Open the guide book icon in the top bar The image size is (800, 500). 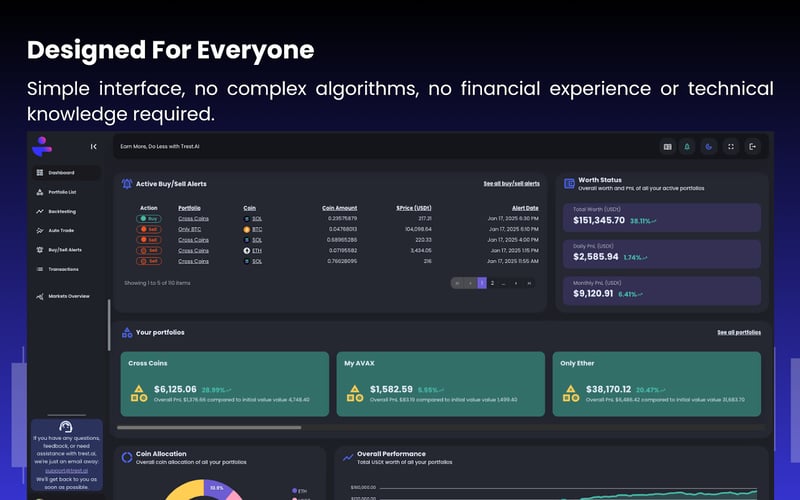click(667, 147)
